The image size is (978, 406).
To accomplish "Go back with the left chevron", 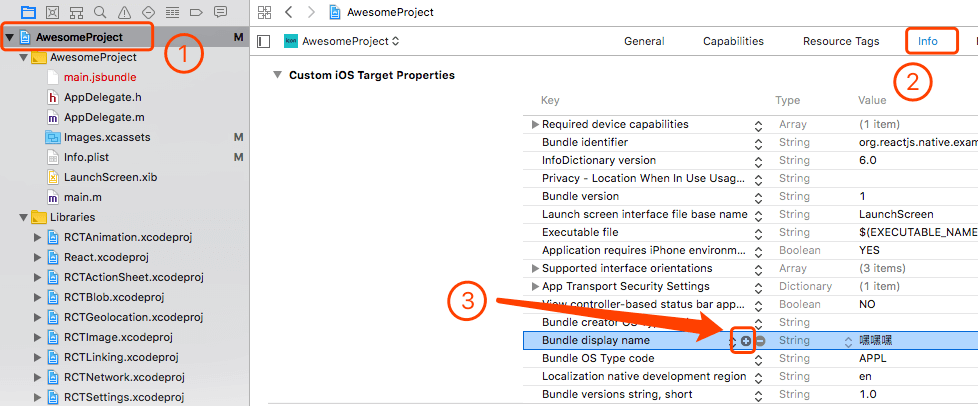I will pyautogui.click(x=288, y=12).
